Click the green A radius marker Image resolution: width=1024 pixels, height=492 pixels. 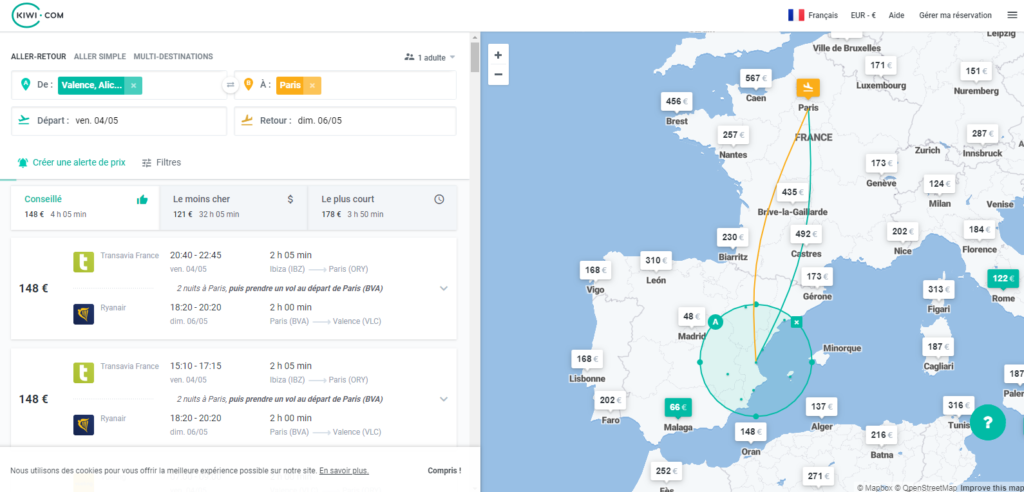[715, 321]
